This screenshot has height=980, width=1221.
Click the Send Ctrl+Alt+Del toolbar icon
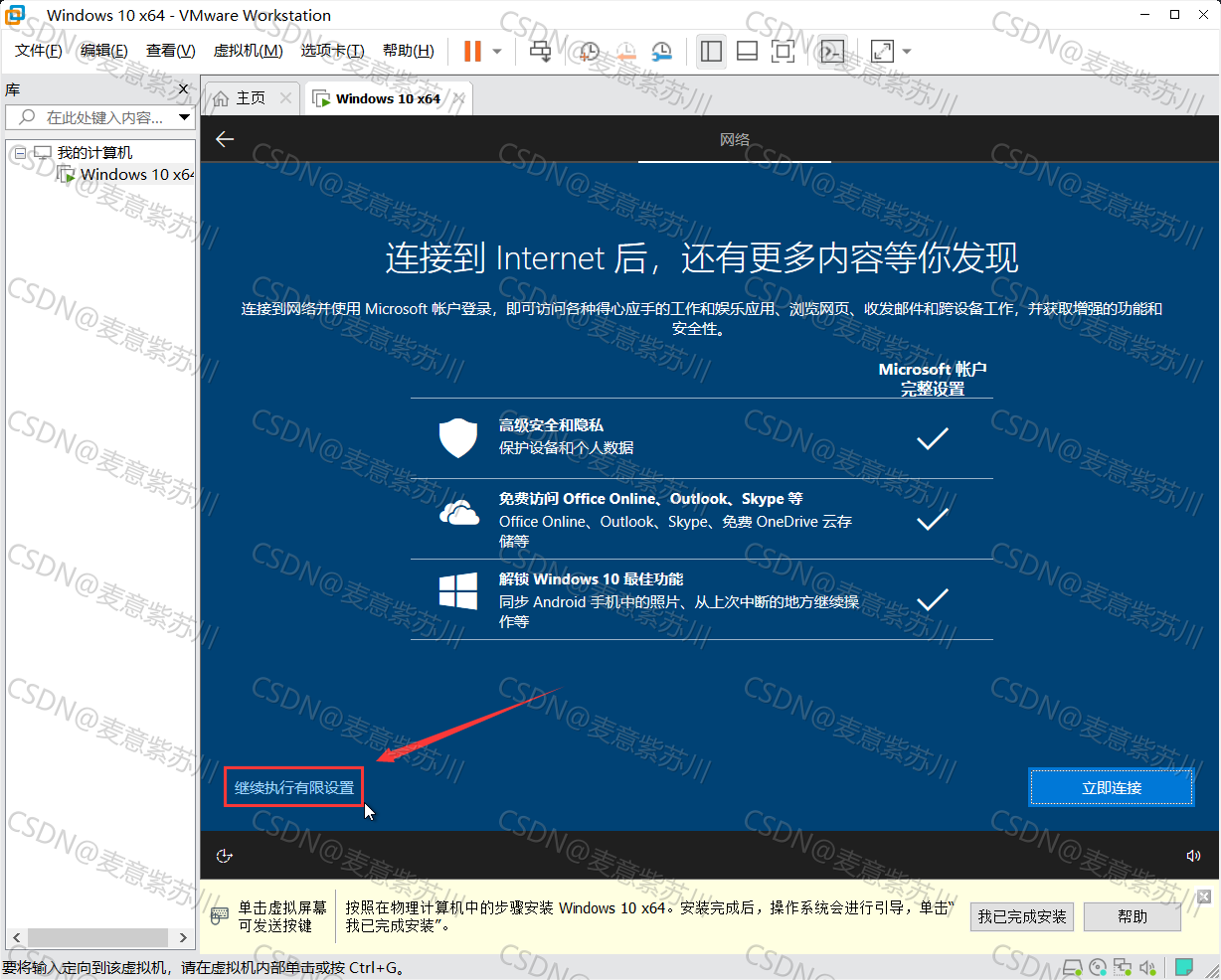[540, 51]
